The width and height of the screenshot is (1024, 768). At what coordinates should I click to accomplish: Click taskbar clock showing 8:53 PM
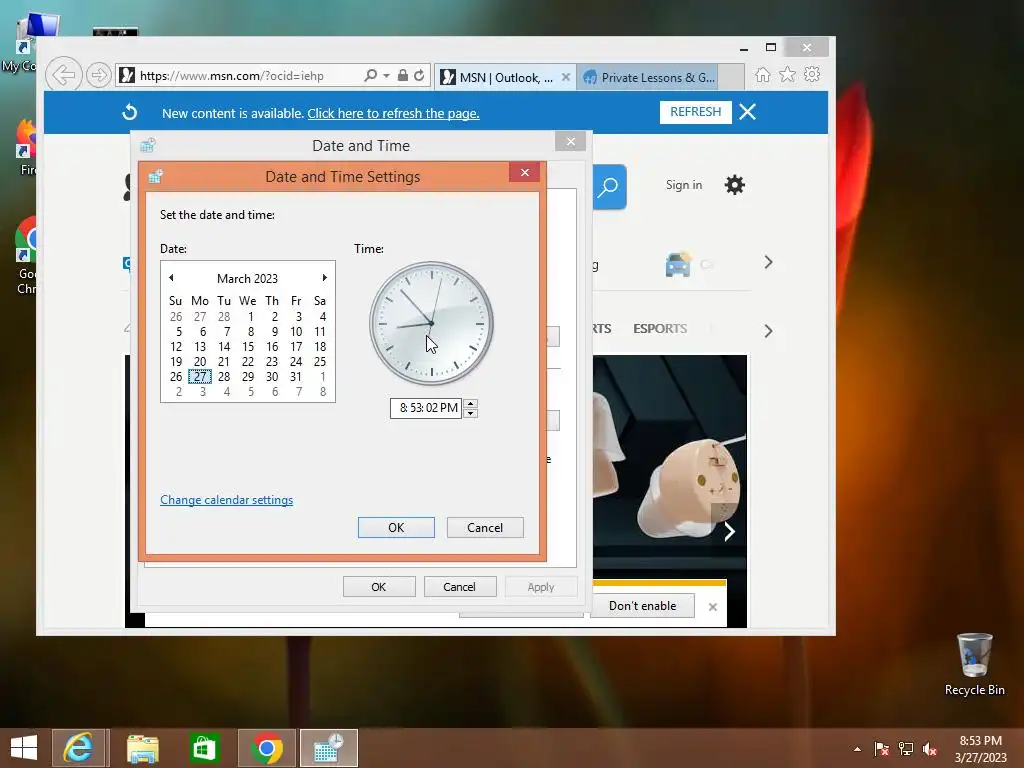[x=980, y=749]
